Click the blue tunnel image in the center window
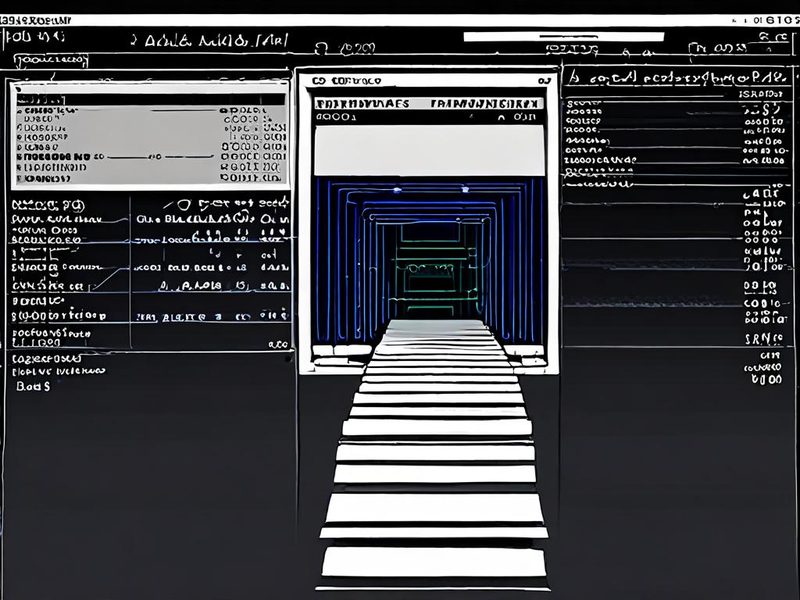Image resolution: width=800 pixels, height=600 pixels. coord(429,260)
